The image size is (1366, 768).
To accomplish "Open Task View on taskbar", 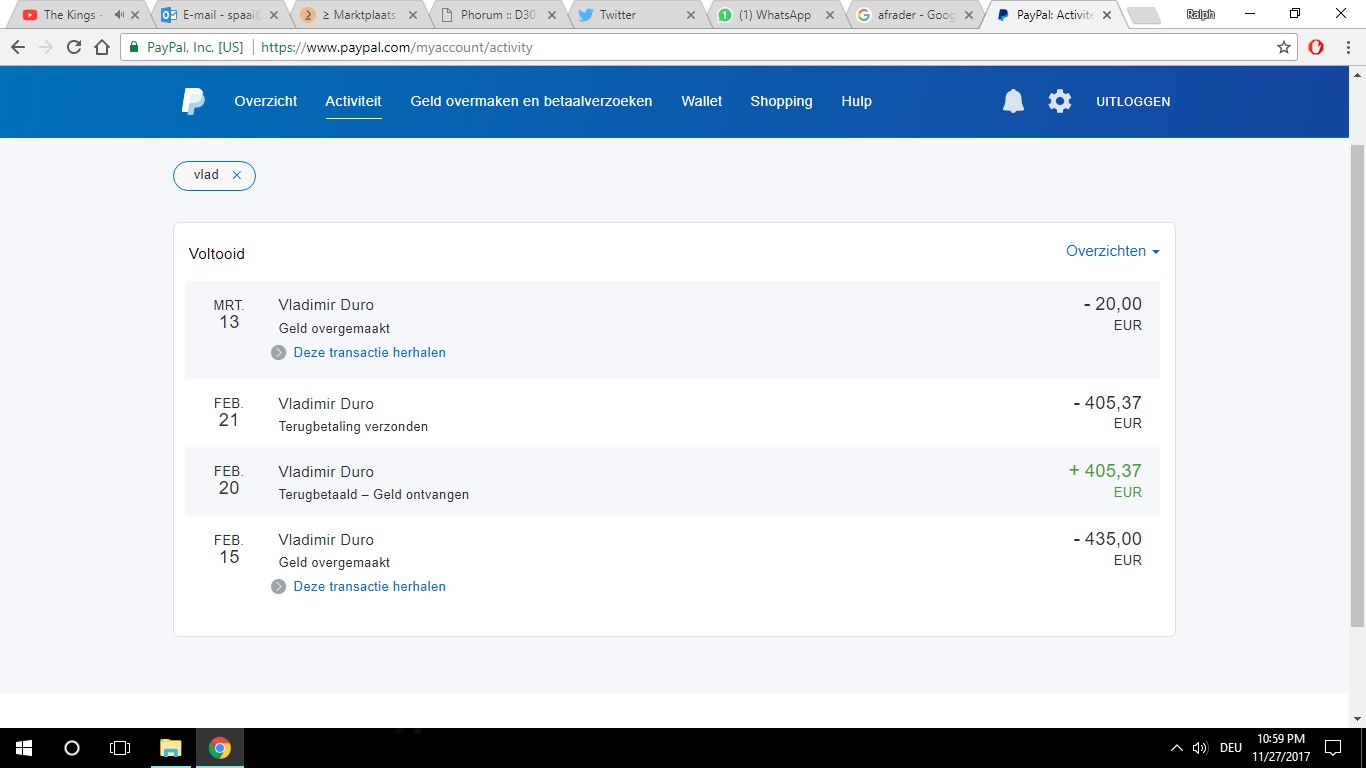I will pos(120,748).
